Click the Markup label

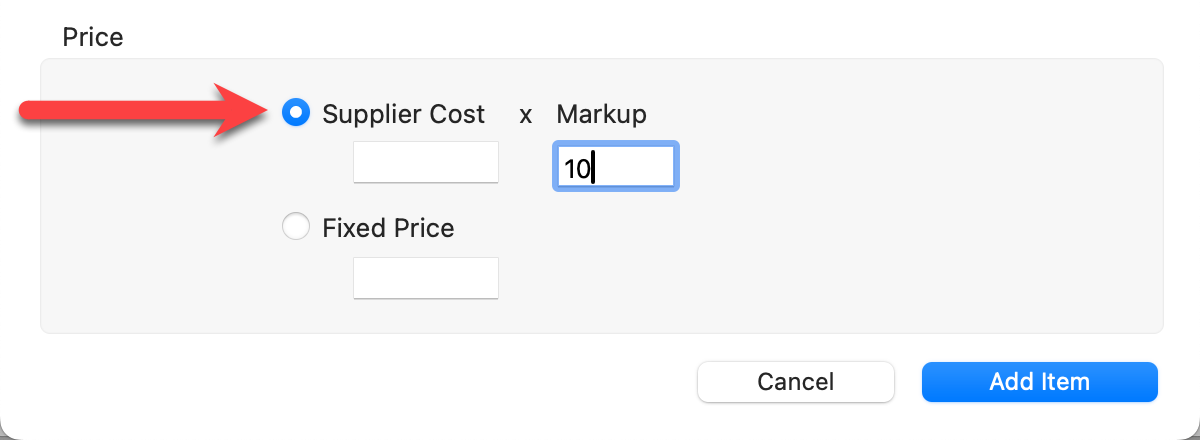point(601,114)
